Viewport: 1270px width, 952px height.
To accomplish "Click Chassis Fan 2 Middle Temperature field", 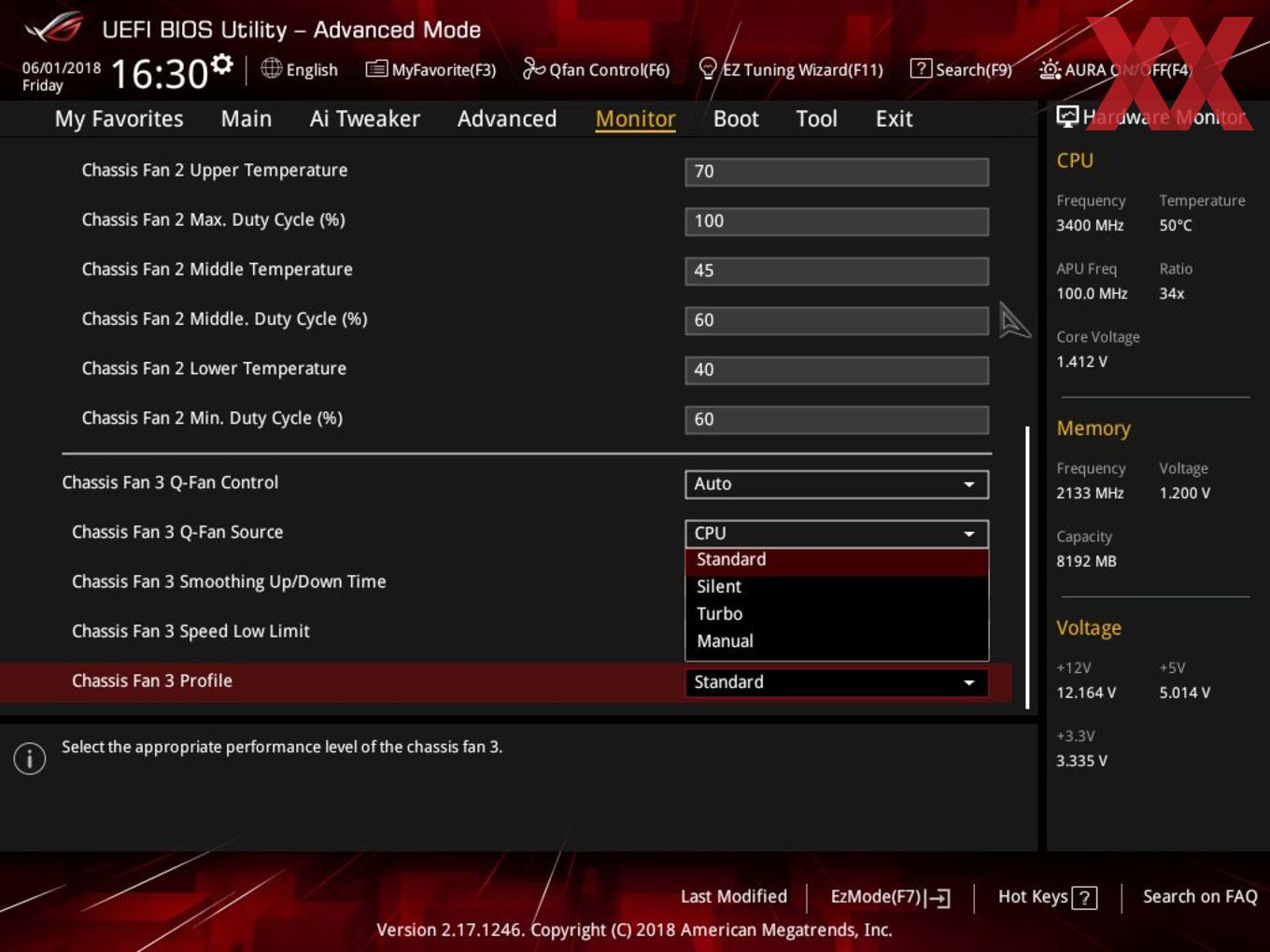I will [837, 271].
